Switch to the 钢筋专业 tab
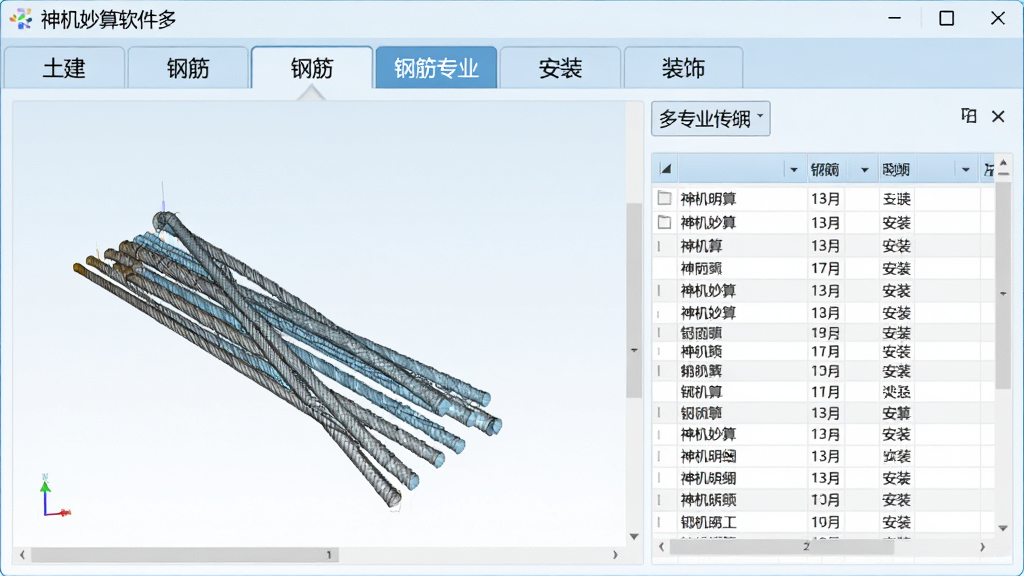 [436, 68]
